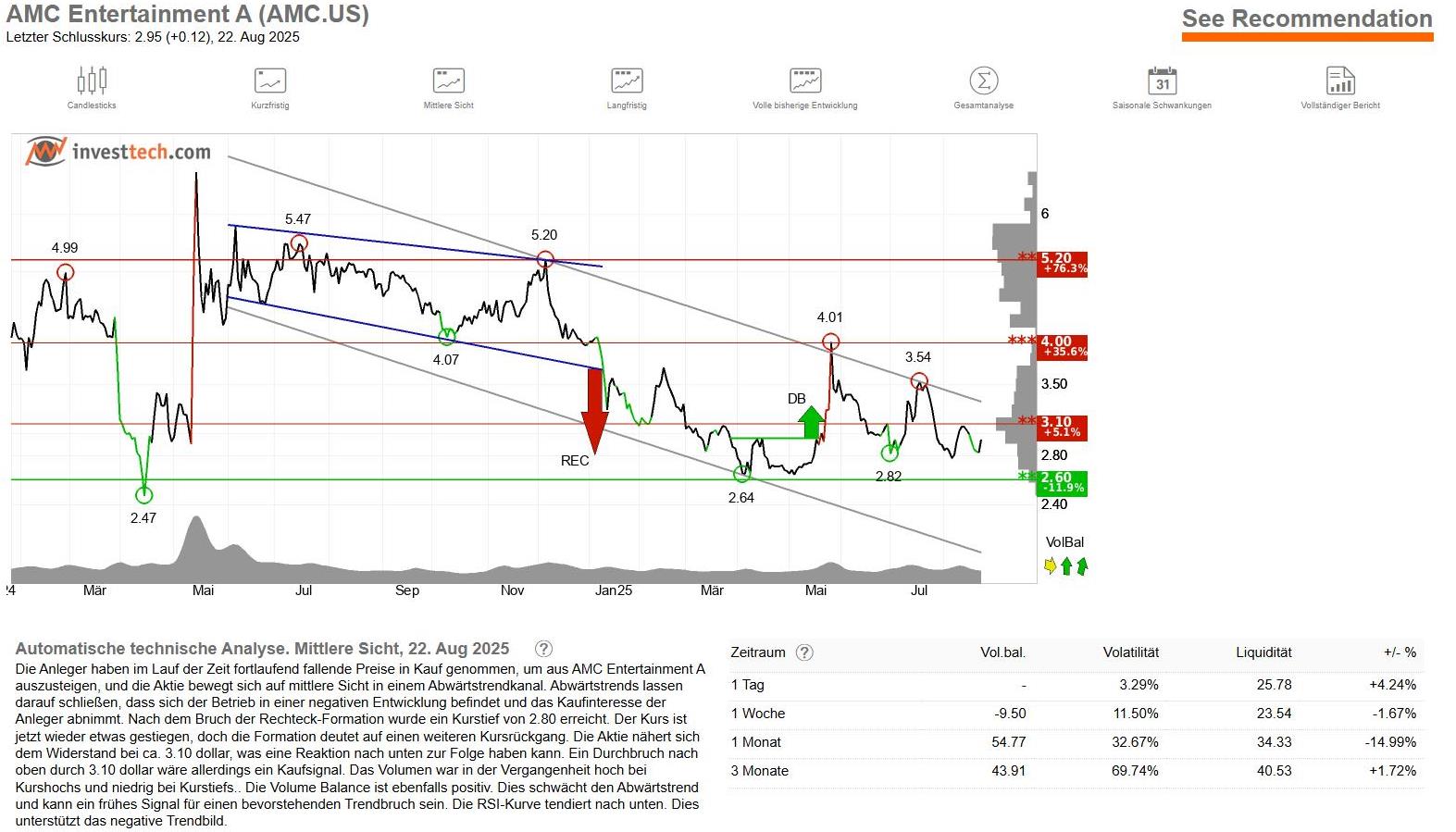Click the 4.99 peak circle marker
Viewport: 1456px width, 832px height.
pyautogui.click(x=65, y=272)
